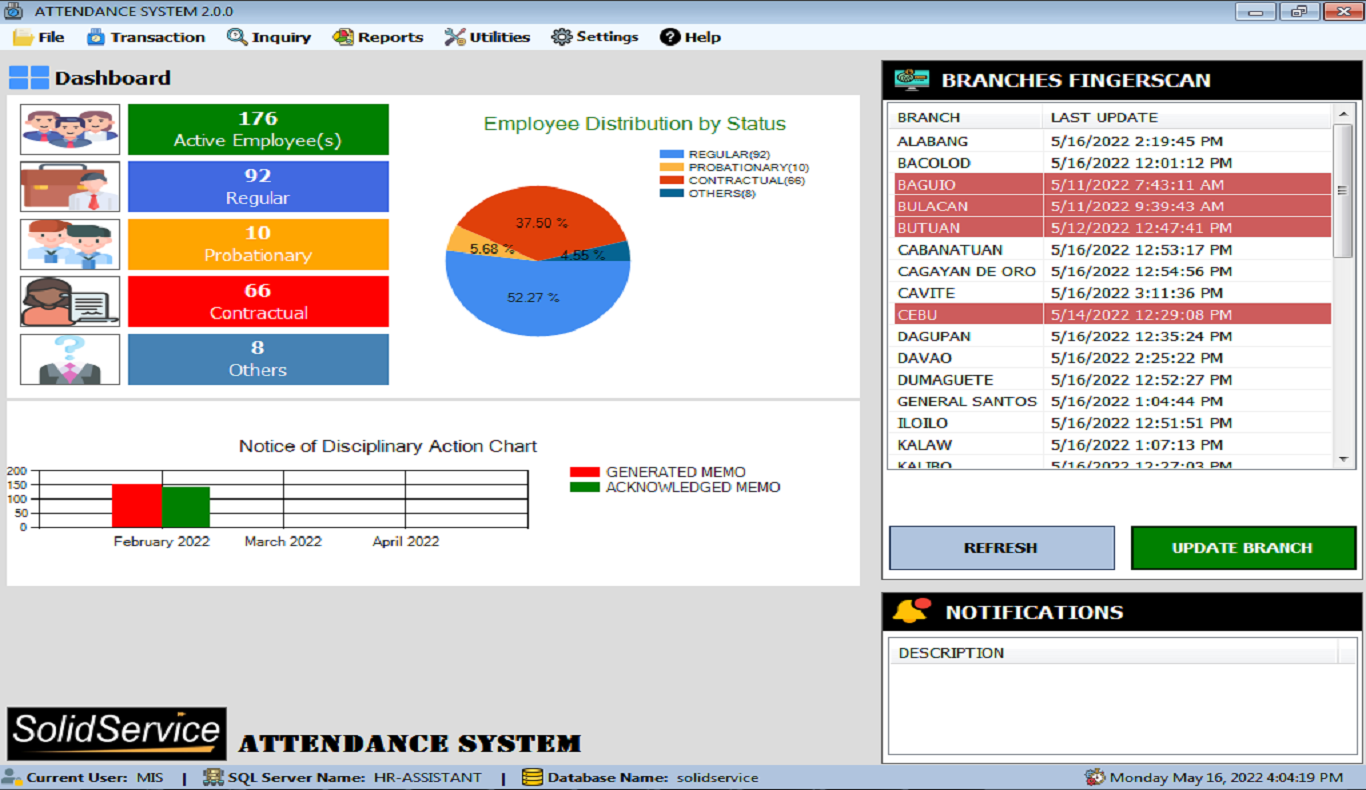Select the GENERAL SANTOS row
1366x790 pixels.
point(1110,402)
